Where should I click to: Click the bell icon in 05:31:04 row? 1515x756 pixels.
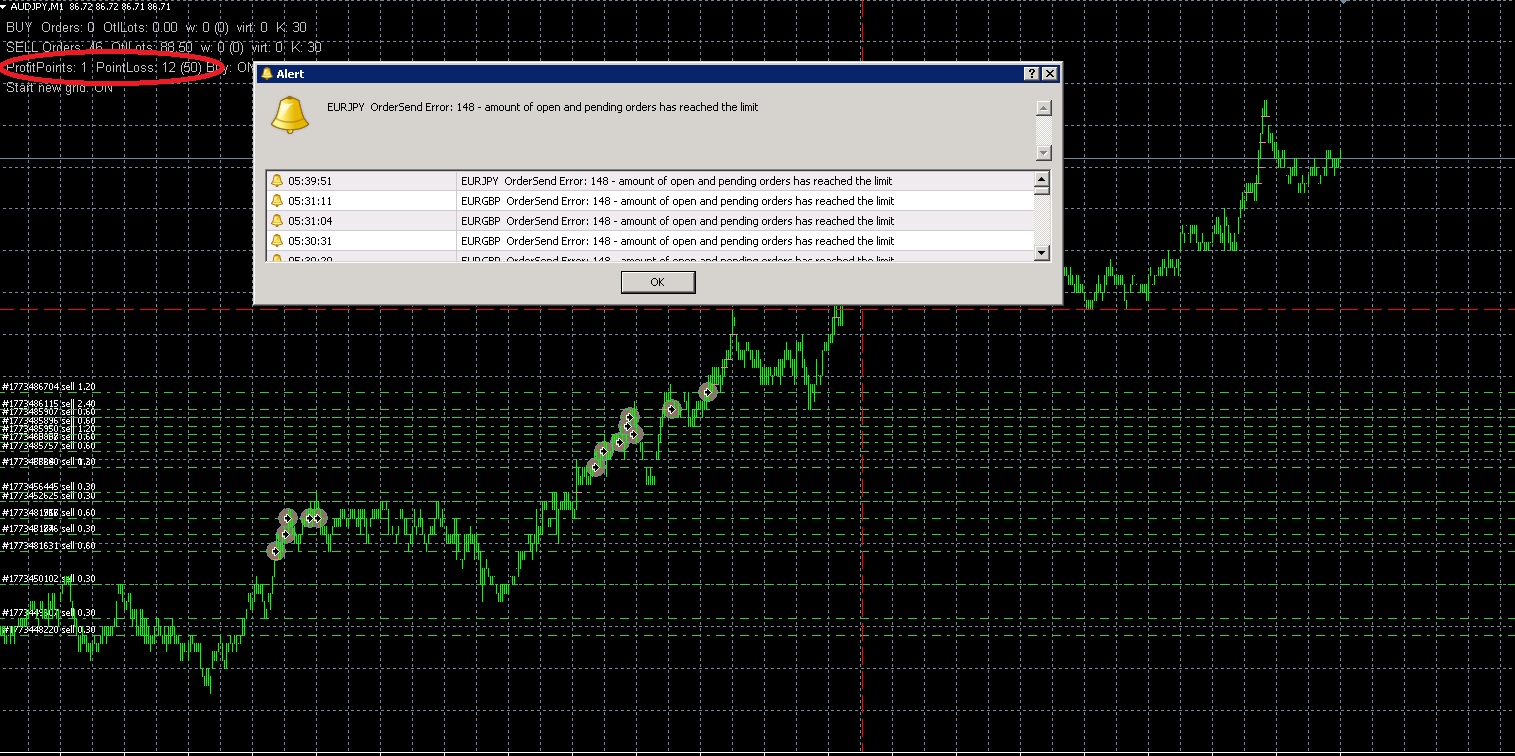point(277,221)
